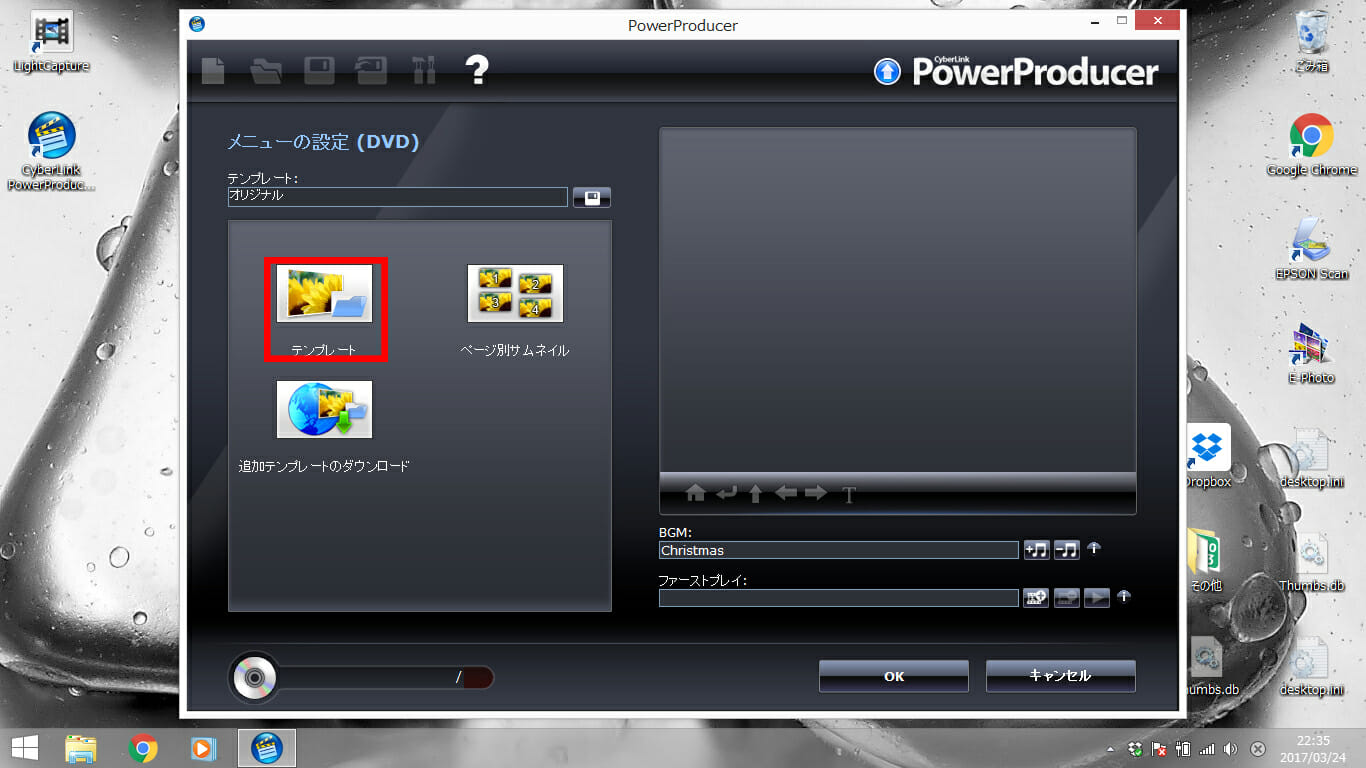Launch Chrome from the taskbar
Viewport: 1366px width, 768px height.
143,748
